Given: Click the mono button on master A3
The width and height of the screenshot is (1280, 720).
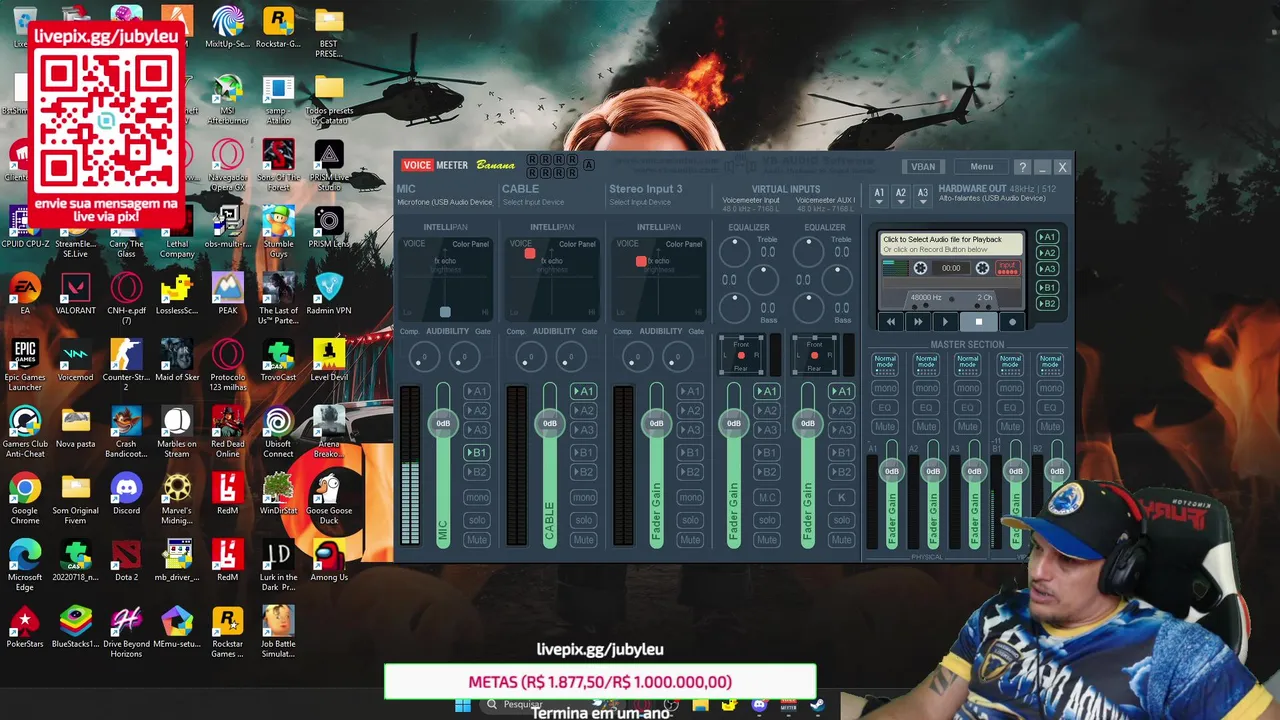Looking at the screenshot, I should [968, 388].
